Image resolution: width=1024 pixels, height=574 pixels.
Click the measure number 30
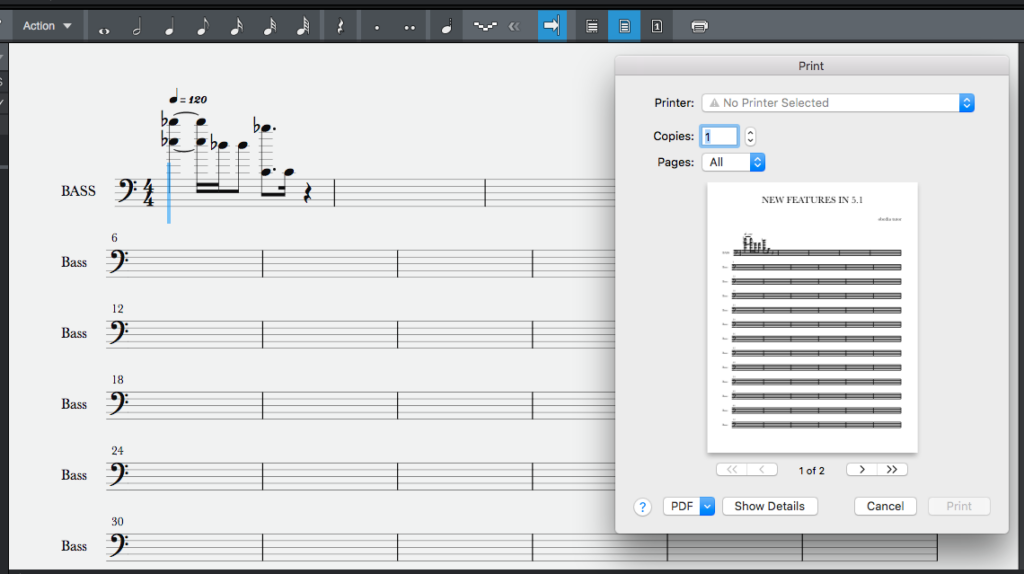(118, 522)
